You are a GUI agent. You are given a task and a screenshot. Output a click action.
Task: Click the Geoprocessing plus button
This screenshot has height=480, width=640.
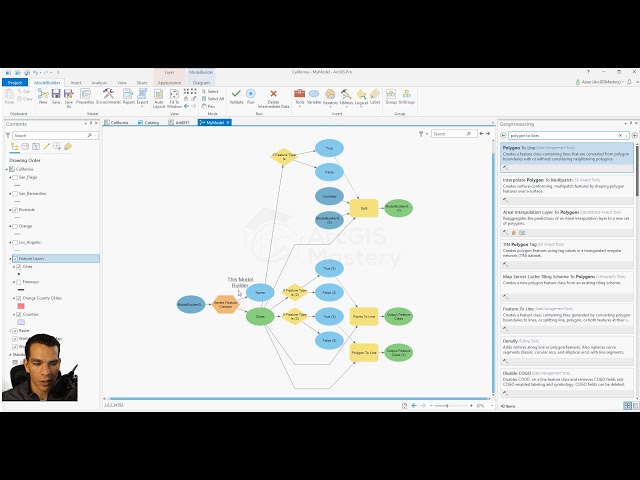[x=634, y=136]
